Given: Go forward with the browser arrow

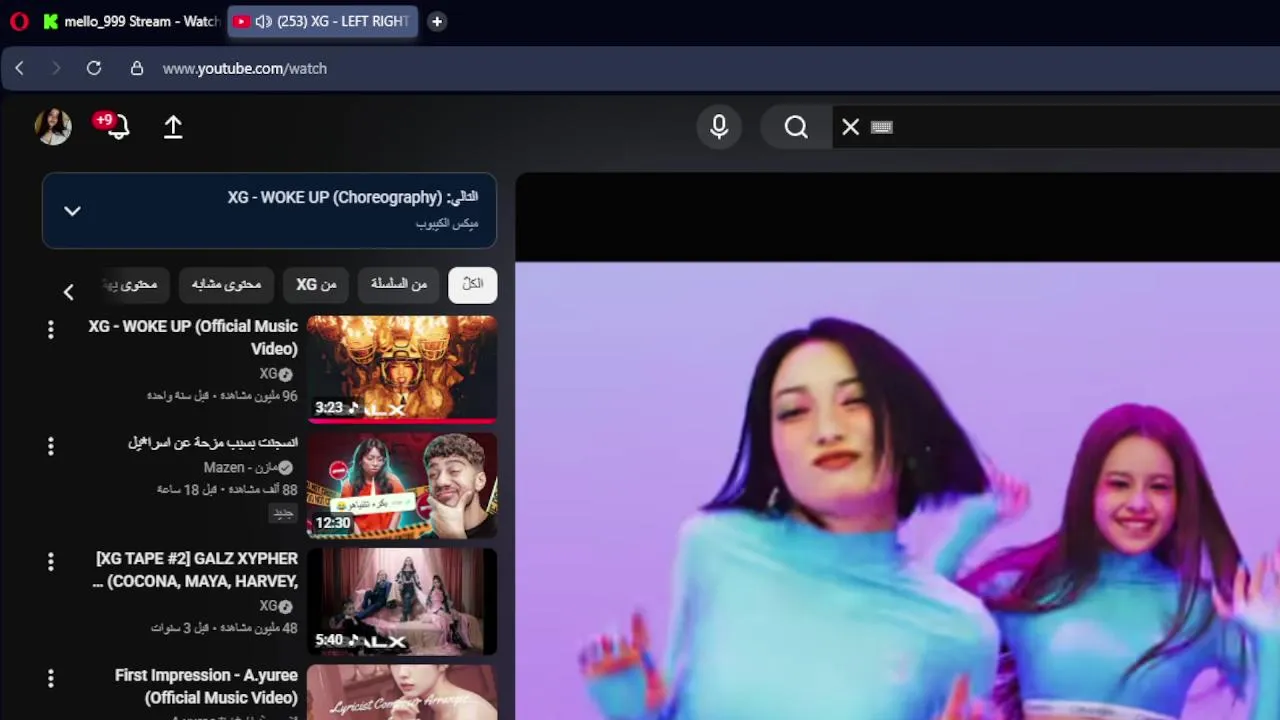Looking at the screenshot, I should tap(56, 68).
